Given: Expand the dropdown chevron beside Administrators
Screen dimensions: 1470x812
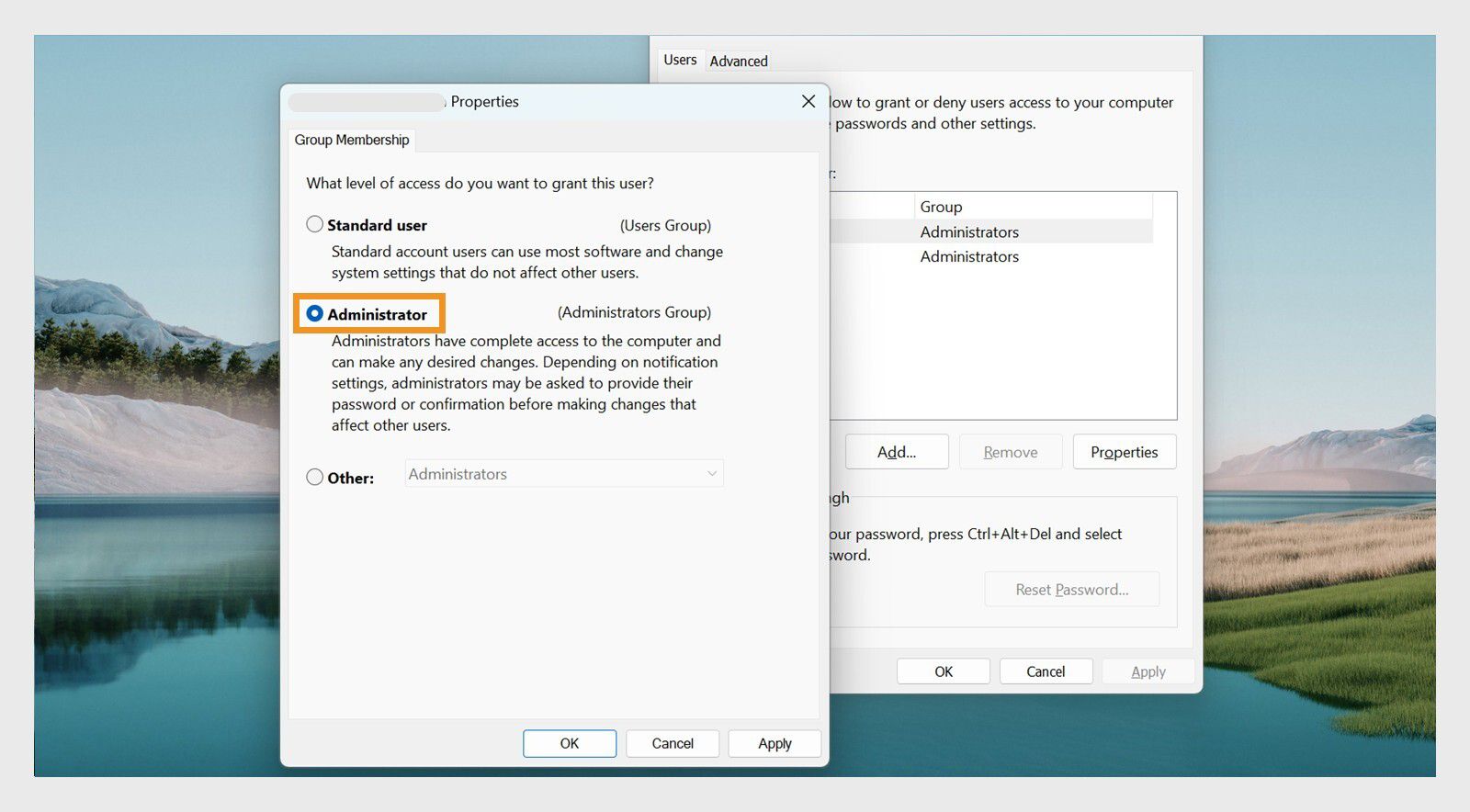Looking at the screenshot, I should click(711, 474).
